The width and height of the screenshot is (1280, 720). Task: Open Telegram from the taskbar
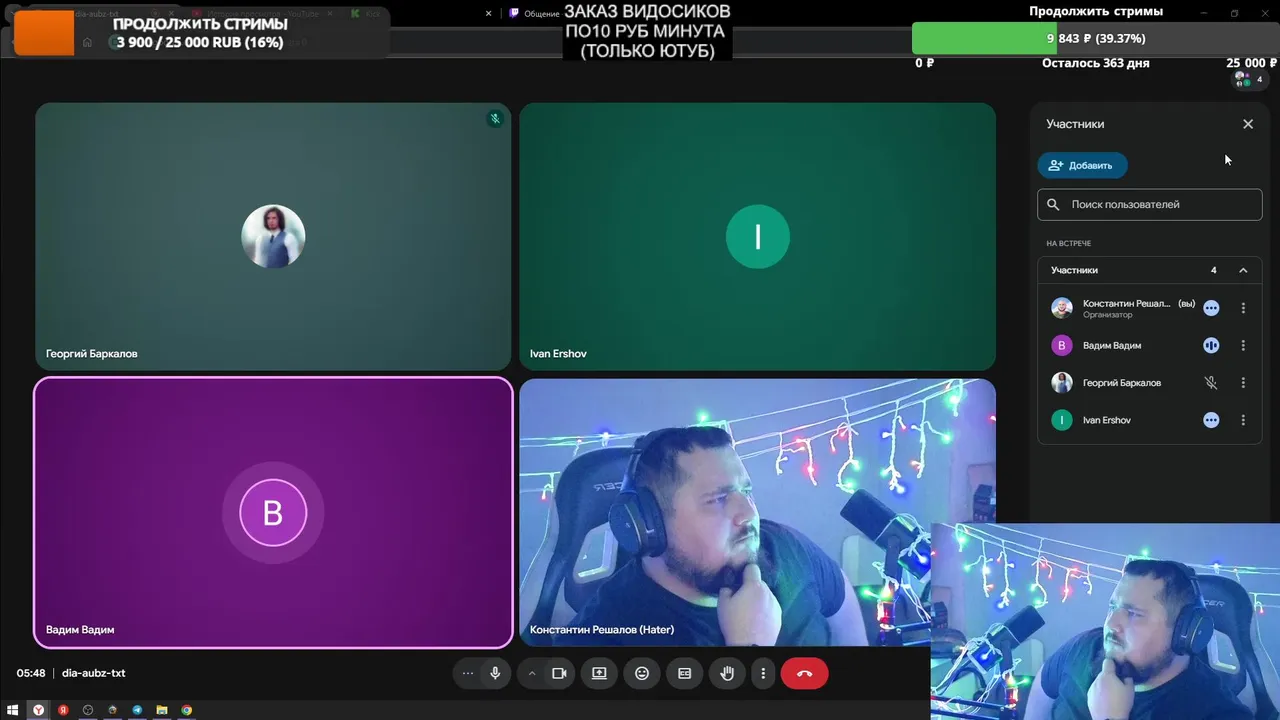click(x=137, y=710)
